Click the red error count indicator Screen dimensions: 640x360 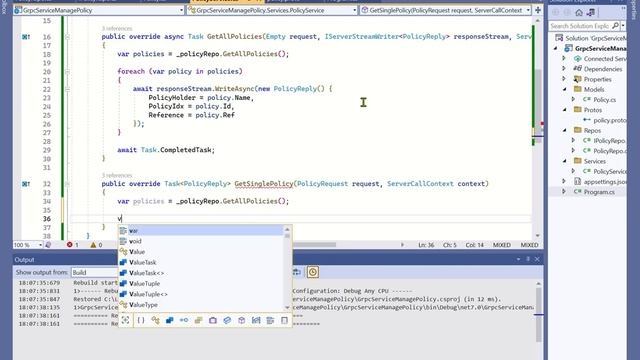(73, 245)
